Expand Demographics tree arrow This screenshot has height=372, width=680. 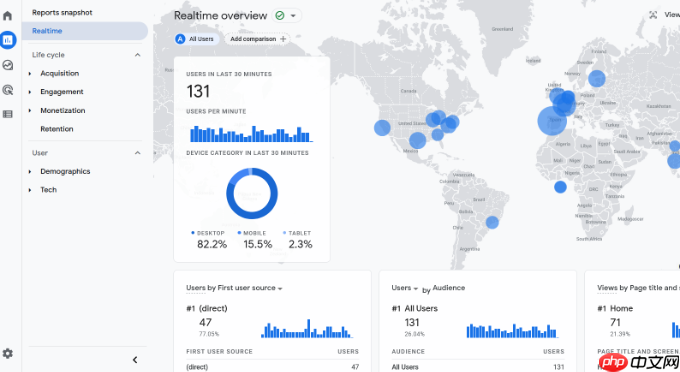(x=30, y=172)
